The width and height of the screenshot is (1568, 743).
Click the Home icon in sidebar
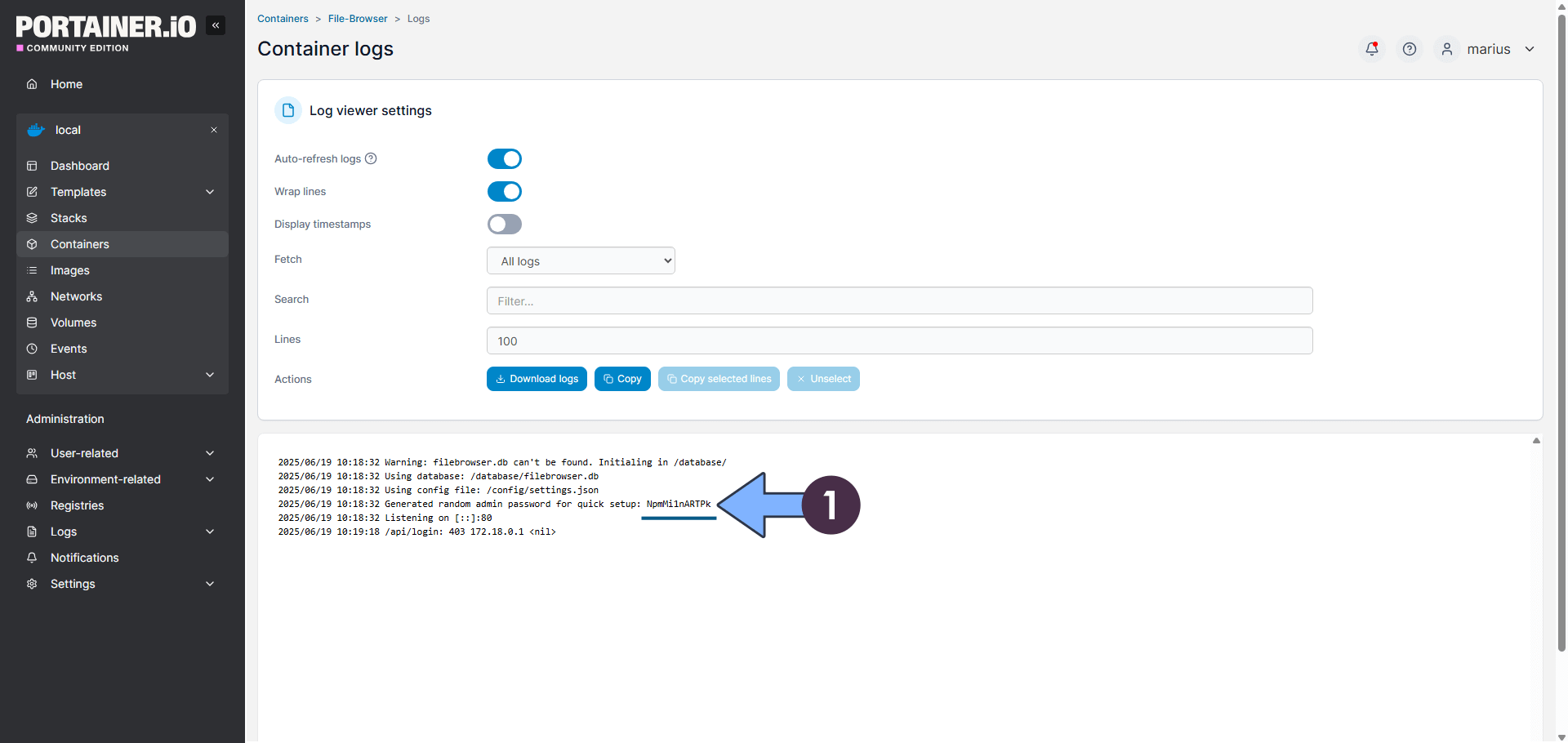[32, 84]
